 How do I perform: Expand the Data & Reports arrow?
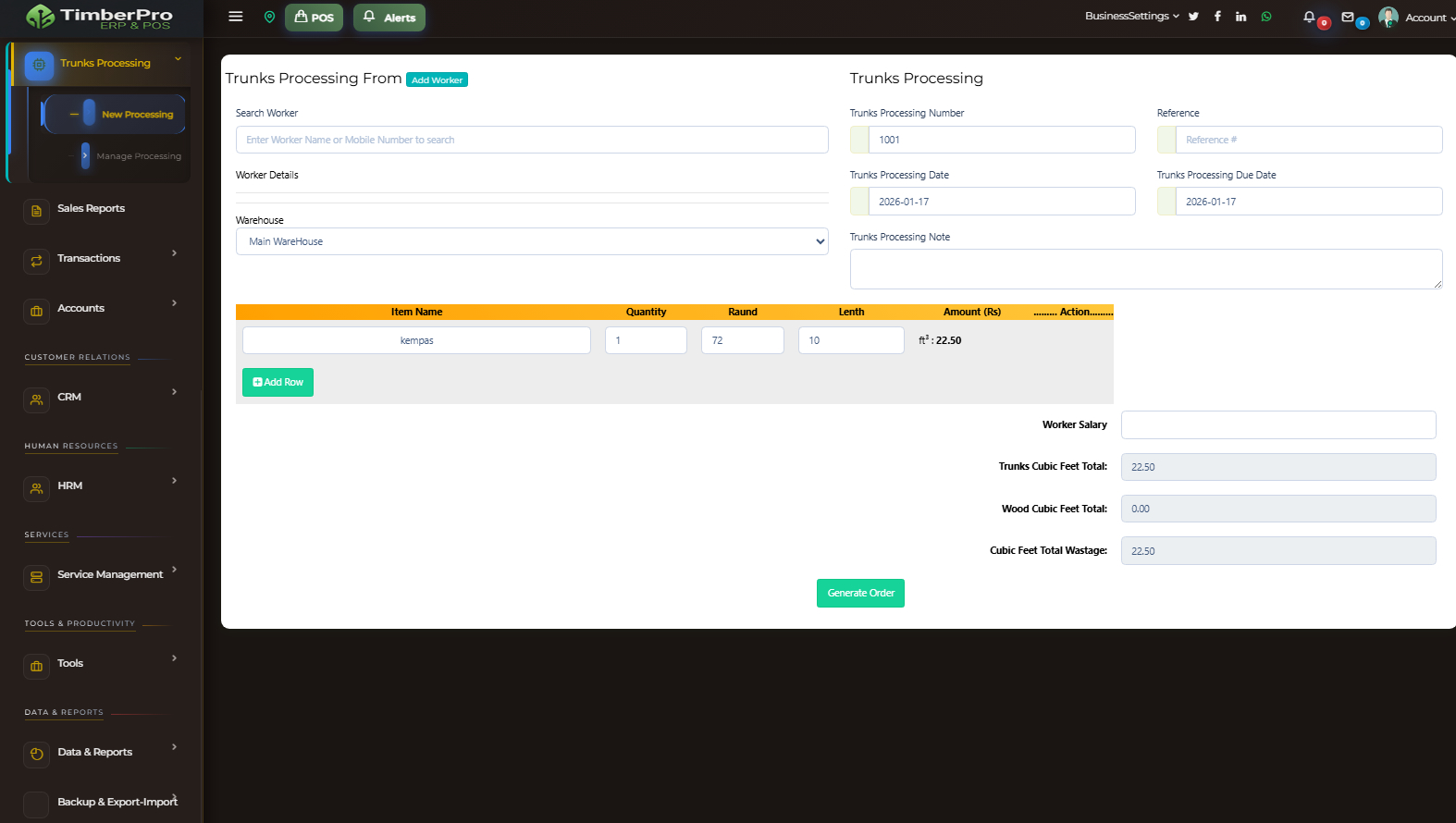[174, 747]
